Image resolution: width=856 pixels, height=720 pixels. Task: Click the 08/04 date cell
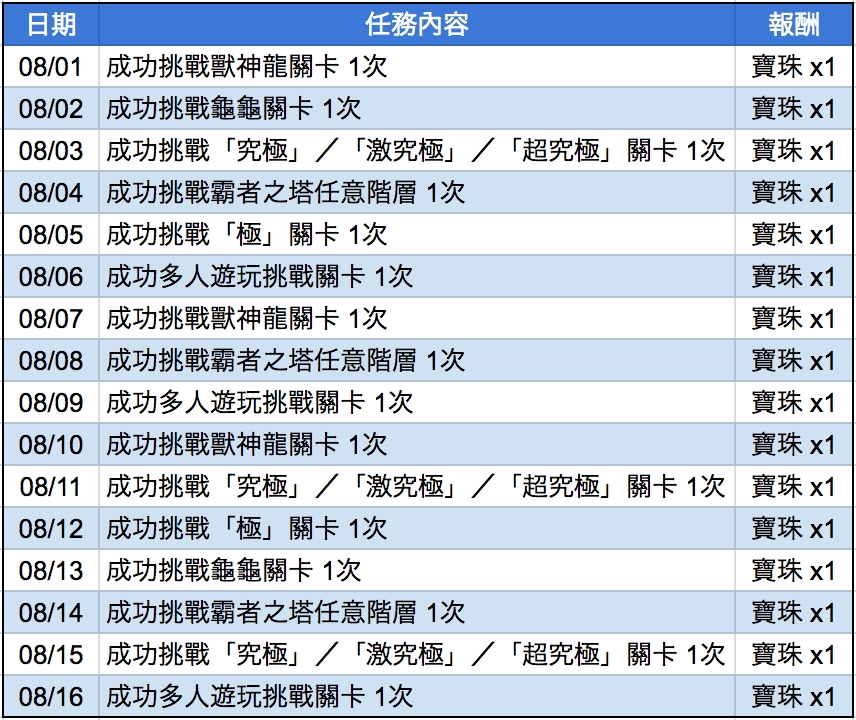(x=51, y=193)
